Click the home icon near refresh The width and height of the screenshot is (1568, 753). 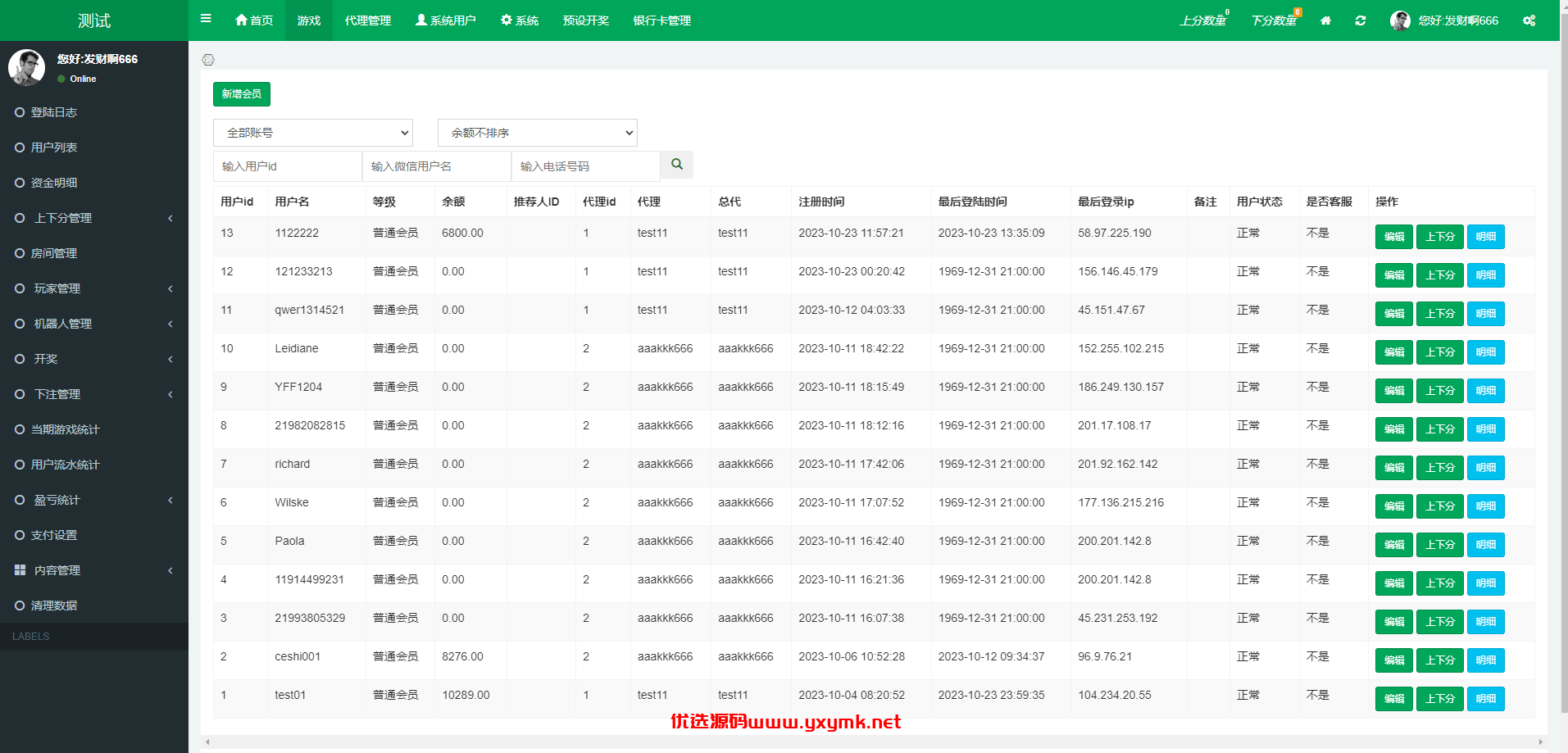pos(1325,20)
